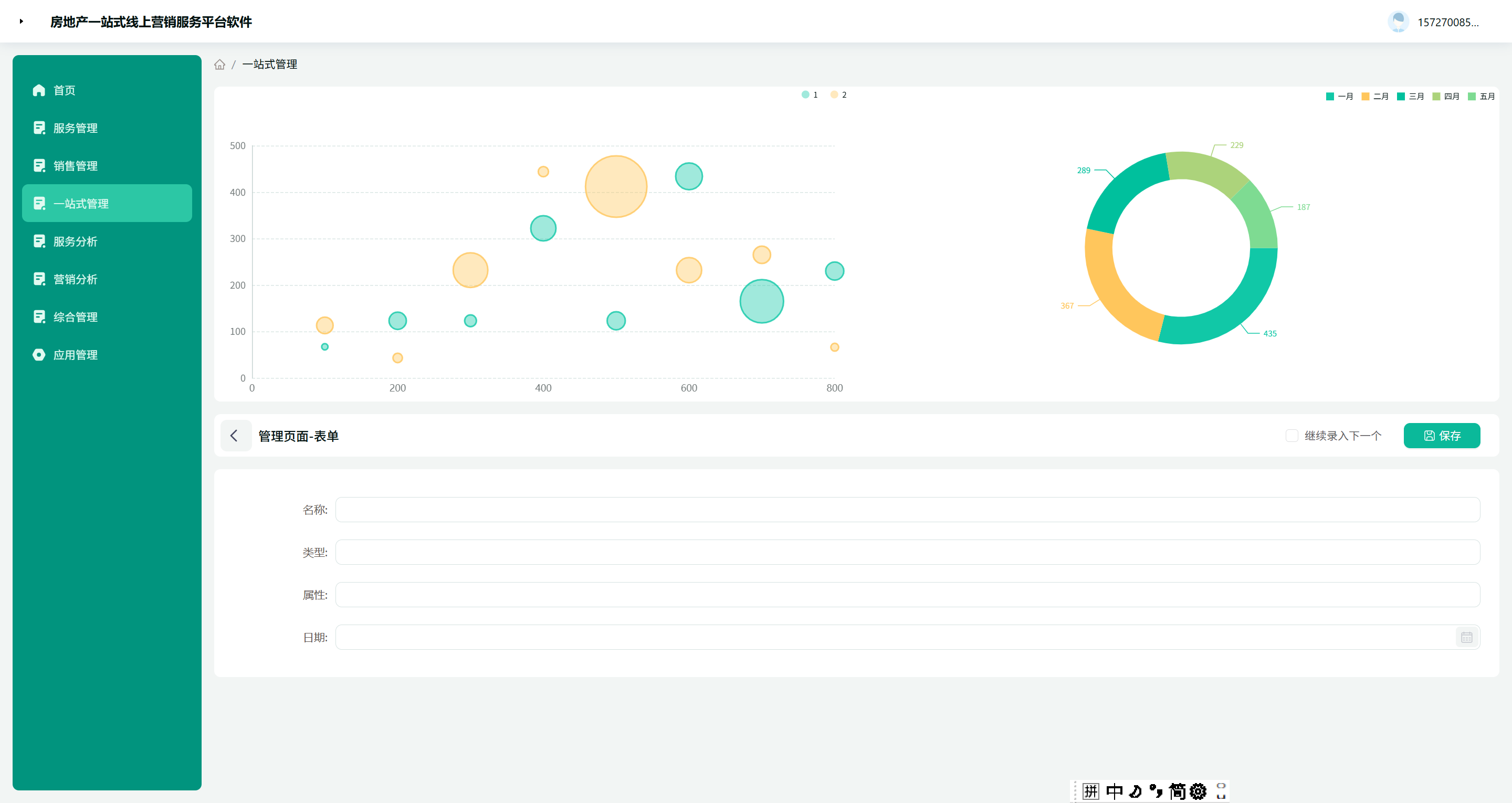Open the 首页 menu label
Viewport: 1512px width, 803px height.
pyautogui.click(x=65, y=90)
